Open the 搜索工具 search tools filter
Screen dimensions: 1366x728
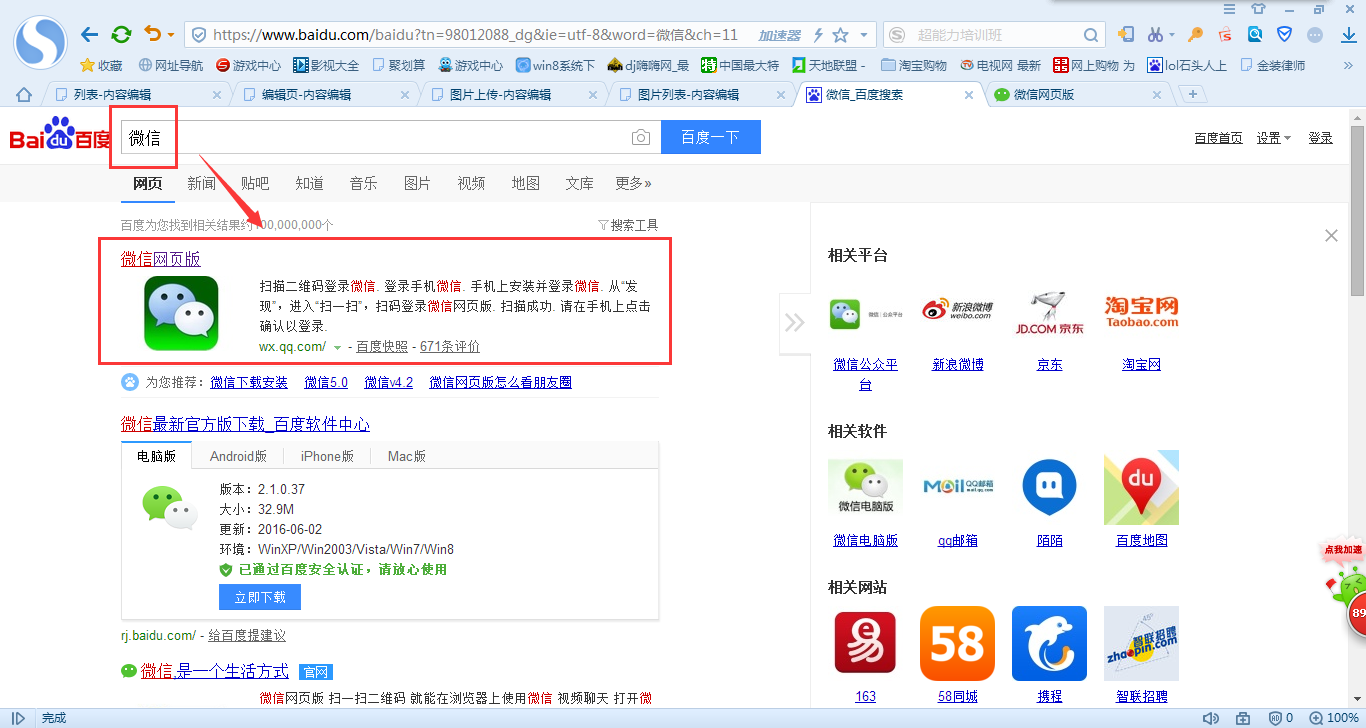(x=628, y=225)
